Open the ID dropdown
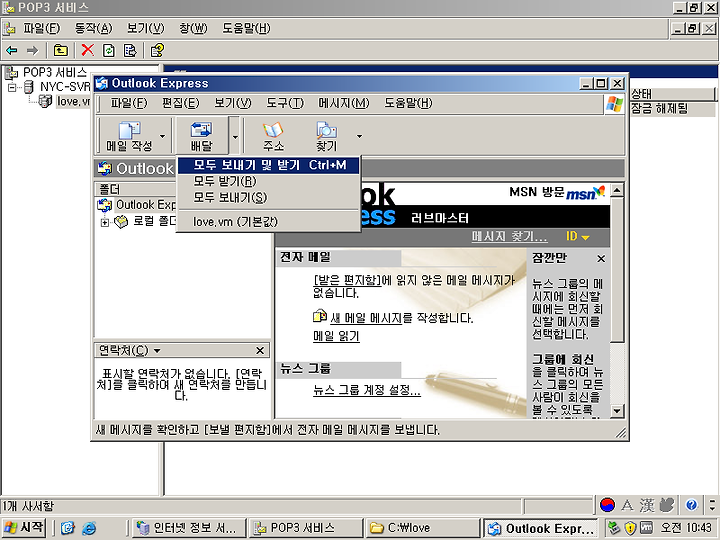This screenshot has width=720, height=540. 577,236
